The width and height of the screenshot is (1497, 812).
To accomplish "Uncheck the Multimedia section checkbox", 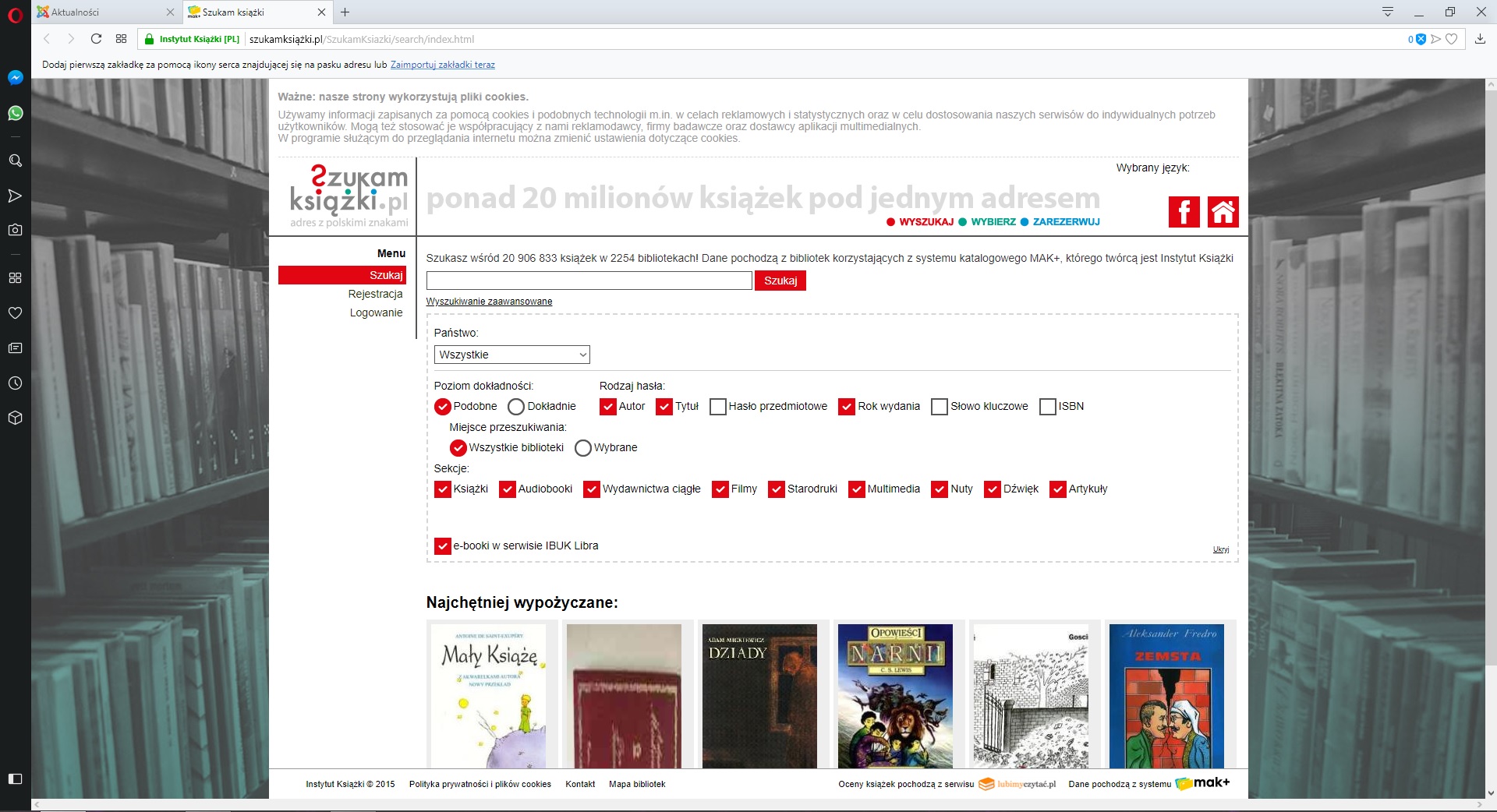I will pos(857,489).
